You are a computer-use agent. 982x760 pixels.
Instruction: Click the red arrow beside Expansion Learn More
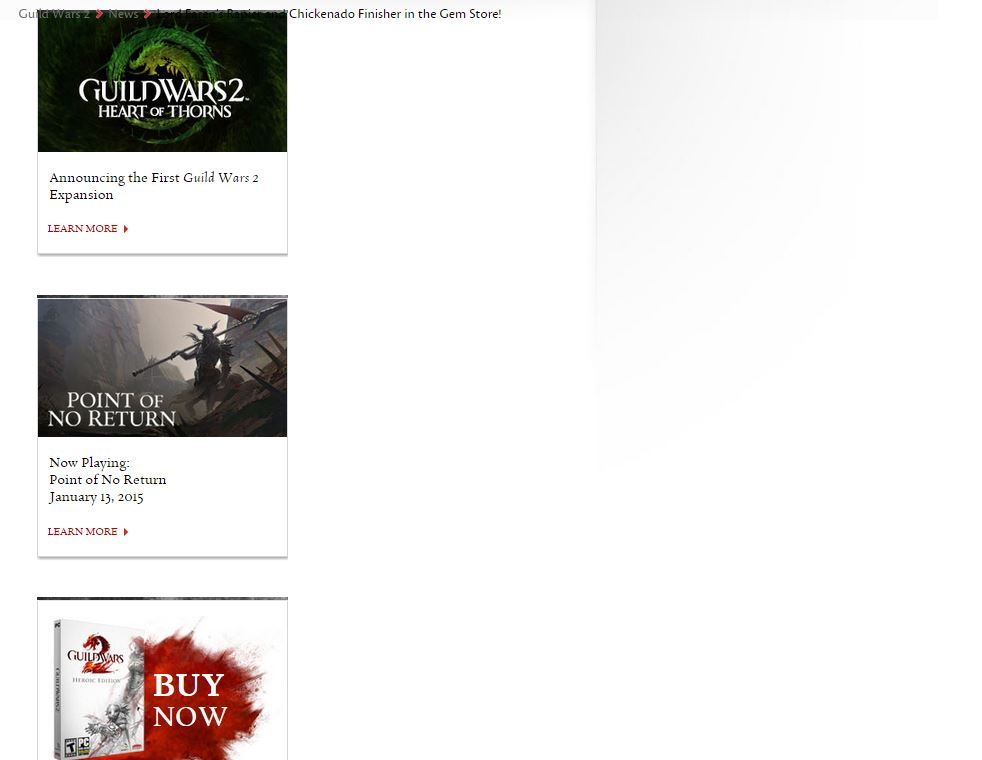(x=126, y=229)
